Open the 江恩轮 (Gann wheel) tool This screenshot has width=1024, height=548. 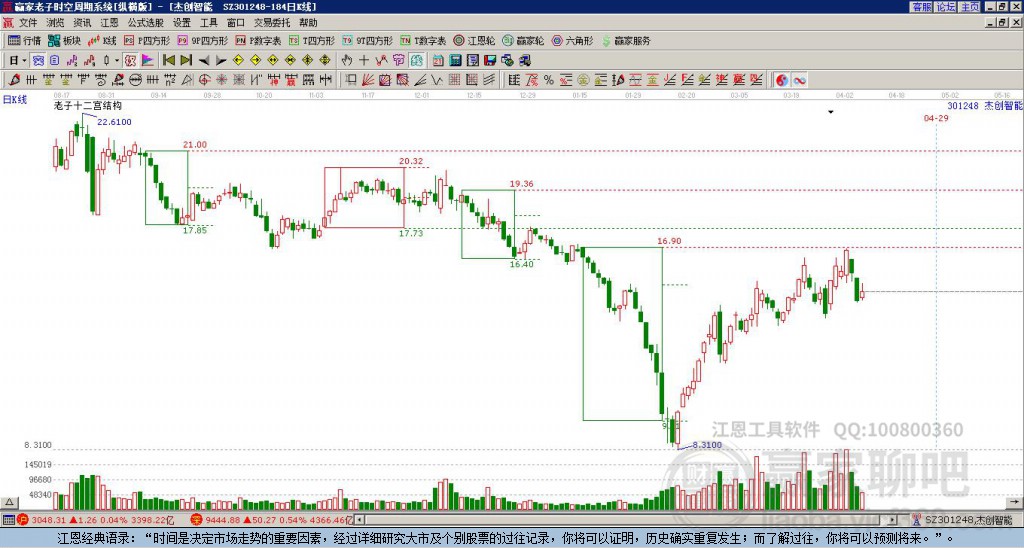tap(474, 40)
